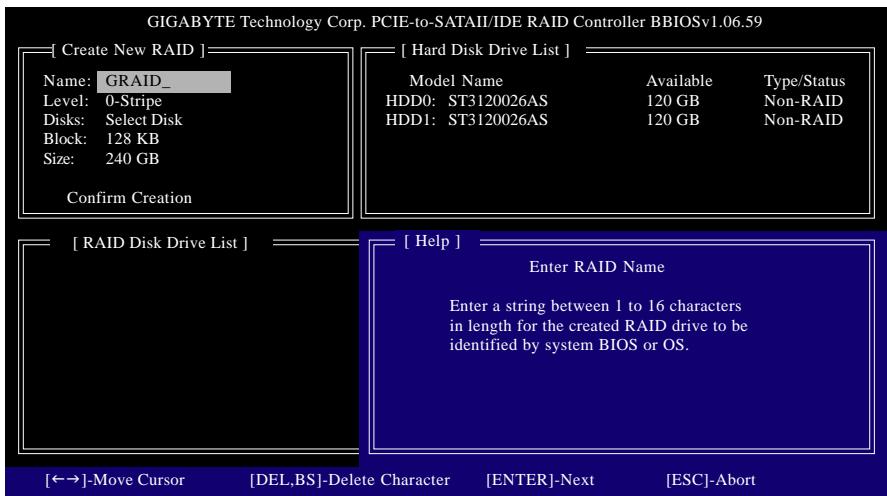Select the Name field containing GRAID_
This screenshot has width=887, height=496.
pos(164,81)
